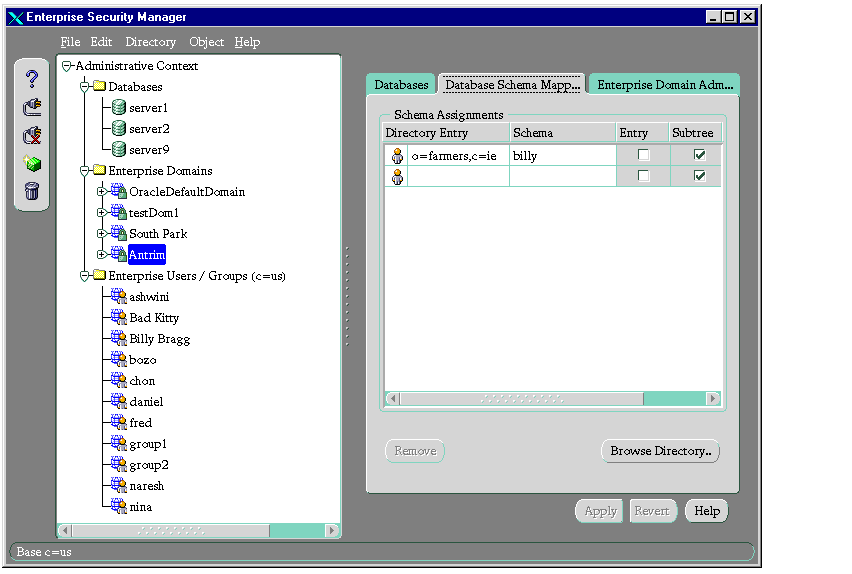Click the Connect plug icon in toolbar
The image size is (852, 574).
point(32,107)
